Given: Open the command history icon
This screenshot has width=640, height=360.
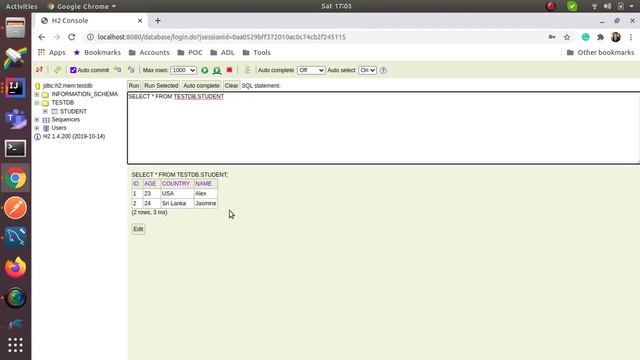Looking at the screenshot, I should pyautogui.click(x=247, y=70).
